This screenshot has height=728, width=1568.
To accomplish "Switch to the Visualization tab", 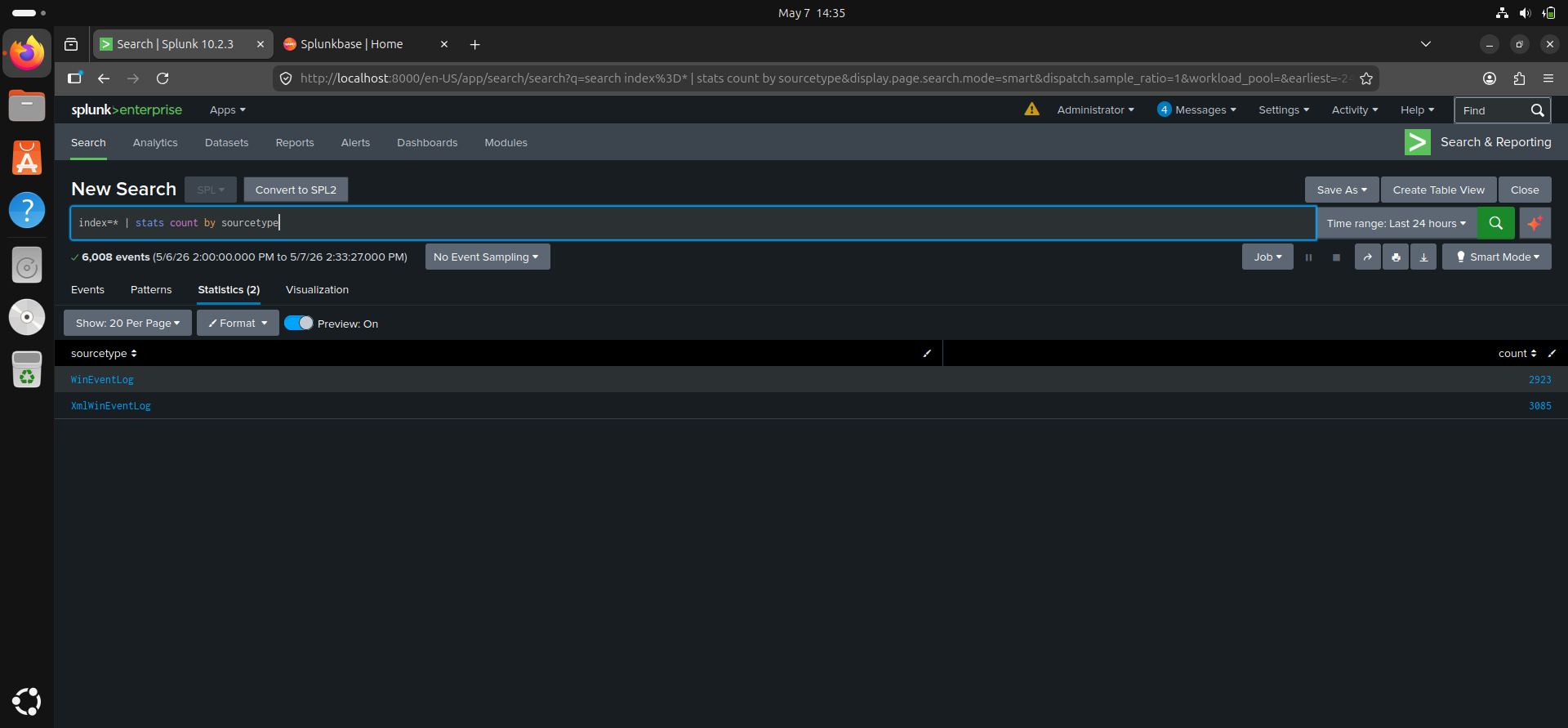I will [x=317, y=290].
